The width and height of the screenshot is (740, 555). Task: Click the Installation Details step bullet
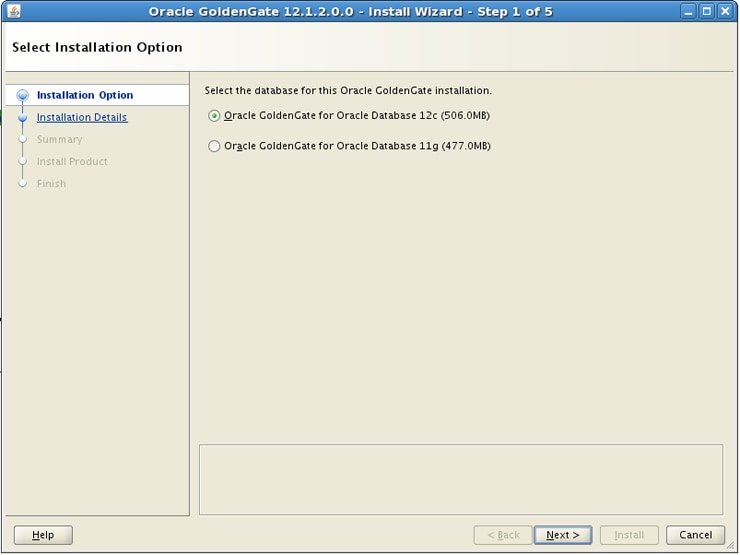[22, 118]
